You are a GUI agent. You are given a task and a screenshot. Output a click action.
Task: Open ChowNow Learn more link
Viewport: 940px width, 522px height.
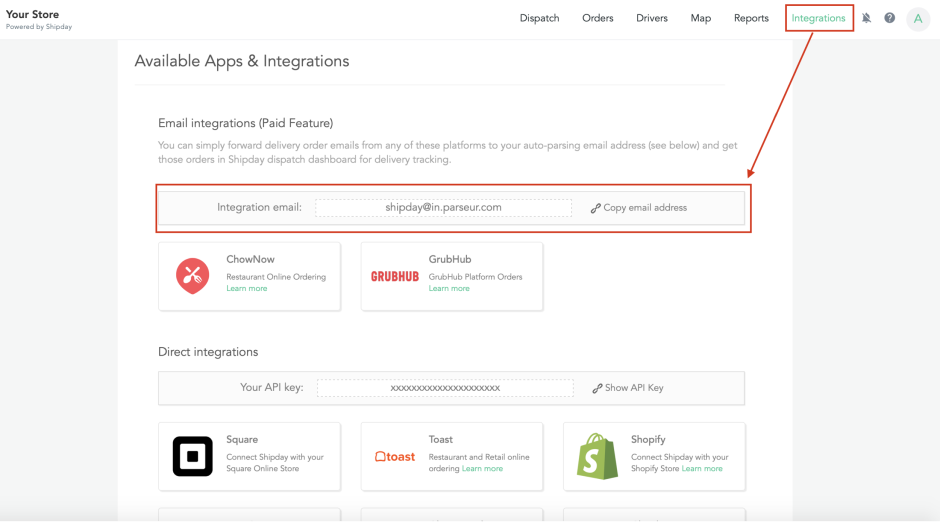tap(246, 288)
